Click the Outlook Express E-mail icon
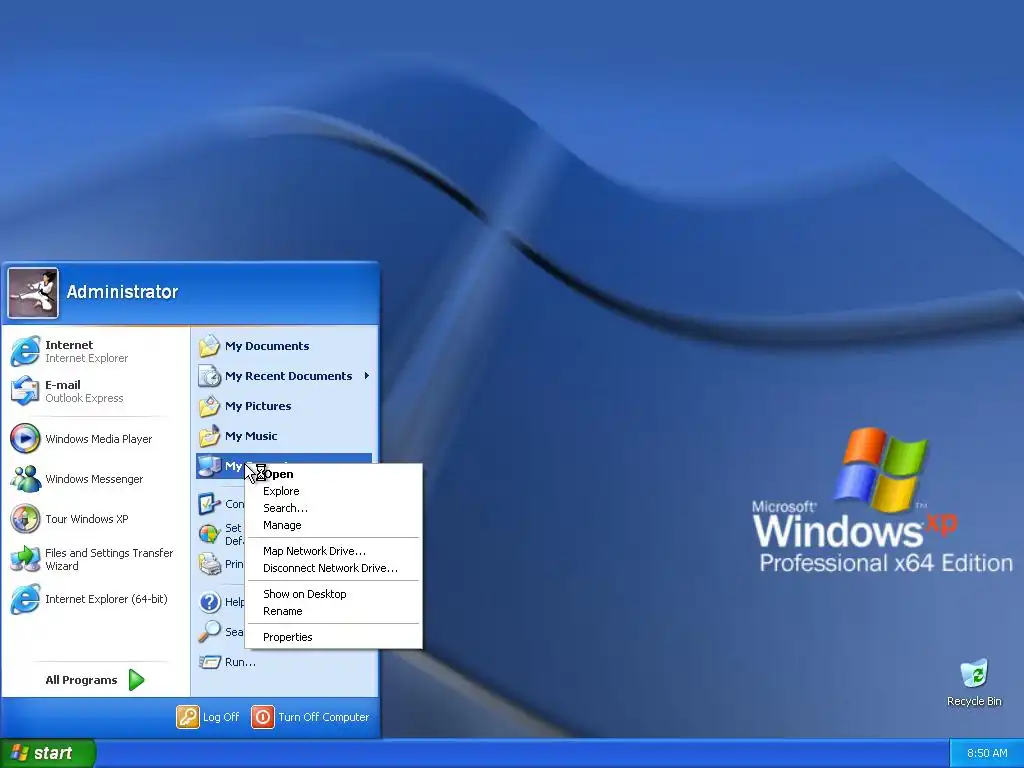This screenshot has height=768, width=1024. pyautogui.click(x=25, y=391)
